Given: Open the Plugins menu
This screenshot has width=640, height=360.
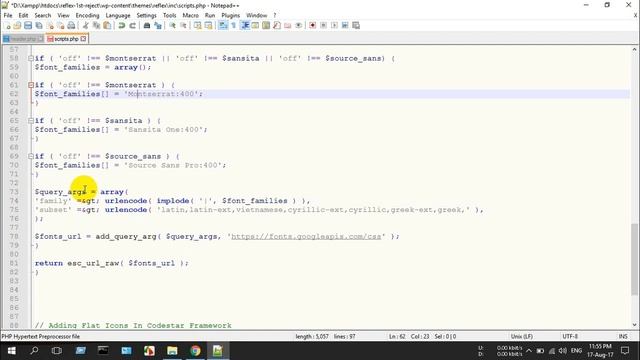Looking at the screenshot, I should [x=231, y=15].
